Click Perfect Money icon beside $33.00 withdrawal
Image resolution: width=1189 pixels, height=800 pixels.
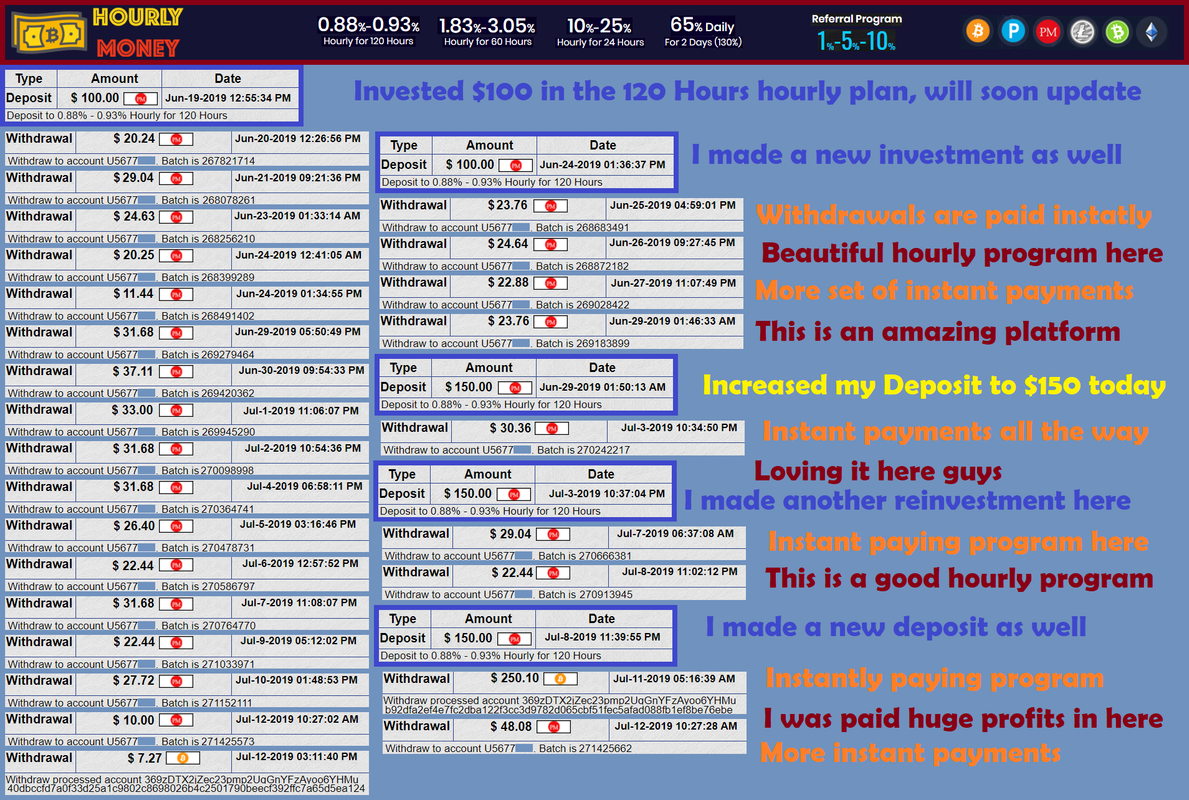coord(176,410)
